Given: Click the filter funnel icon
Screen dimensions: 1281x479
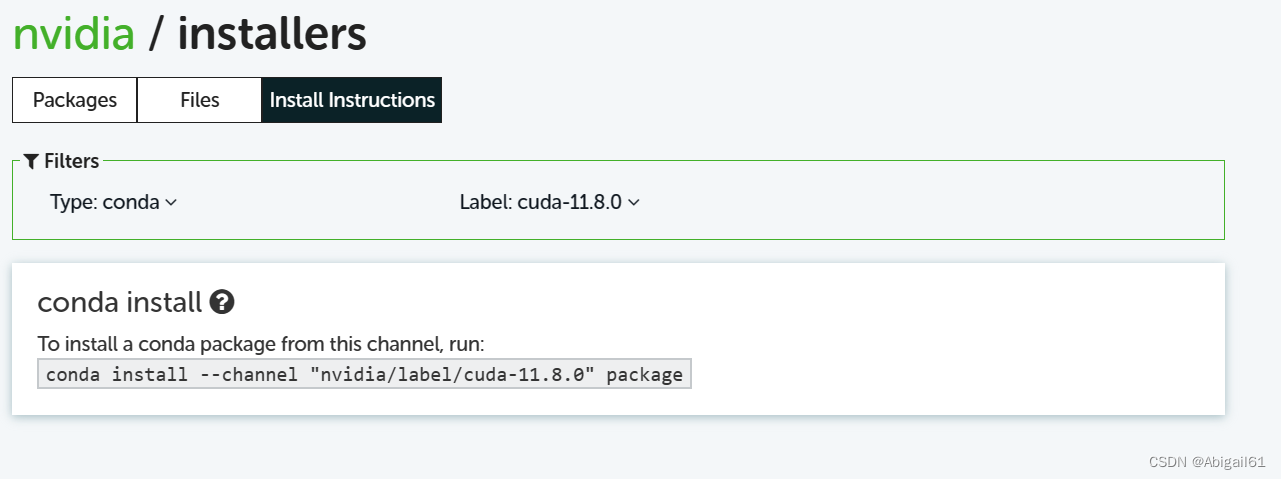Looking at the screenshot, I should [31, 161].
